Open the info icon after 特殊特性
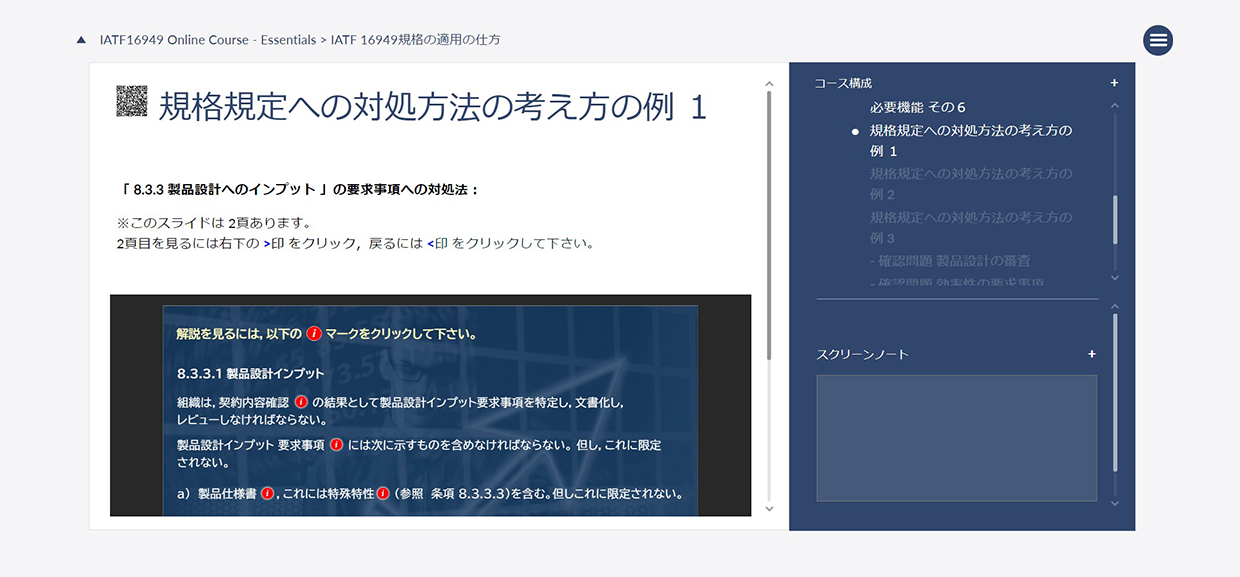This screenshot has height=577, width=1240. click(x=383, y=493)
